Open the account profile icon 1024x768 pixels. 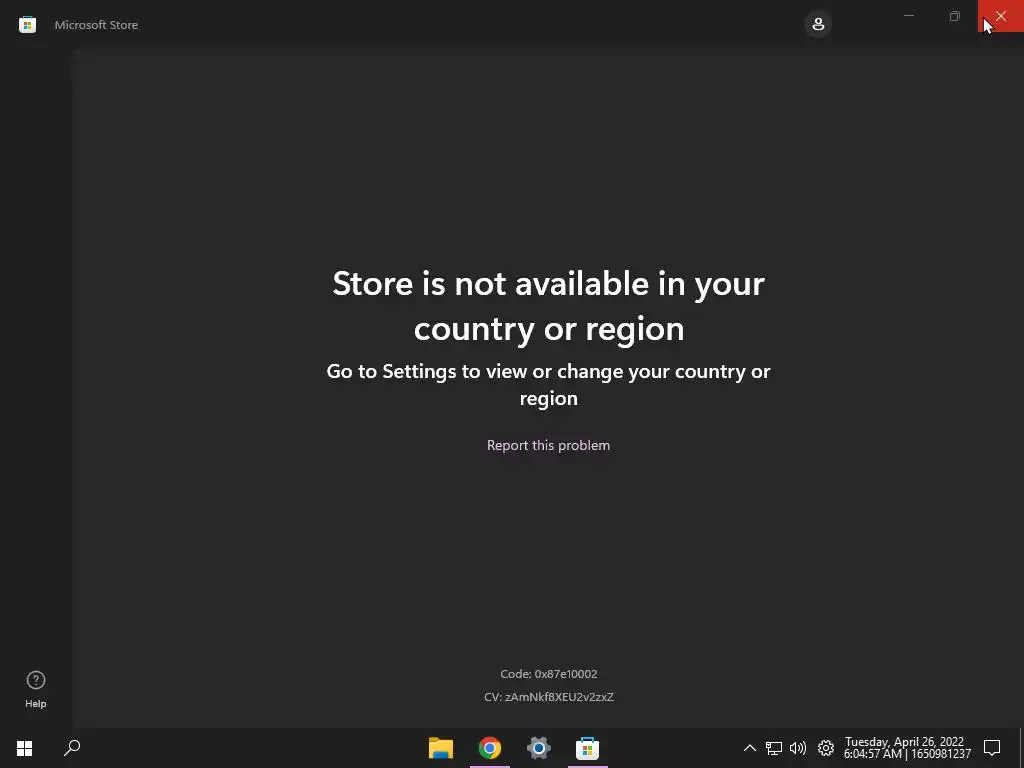click(x=818, y=25)
